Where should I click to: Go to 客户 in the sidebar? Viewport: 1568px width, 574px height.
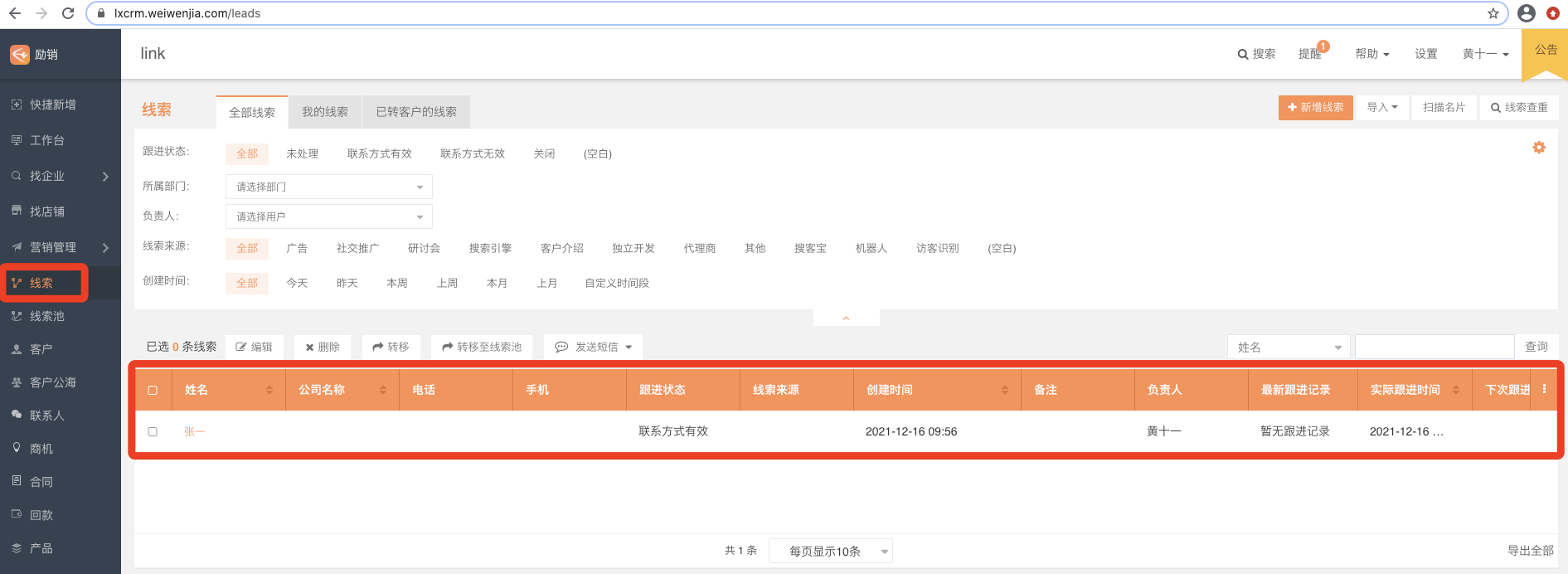tap(41, 349)
